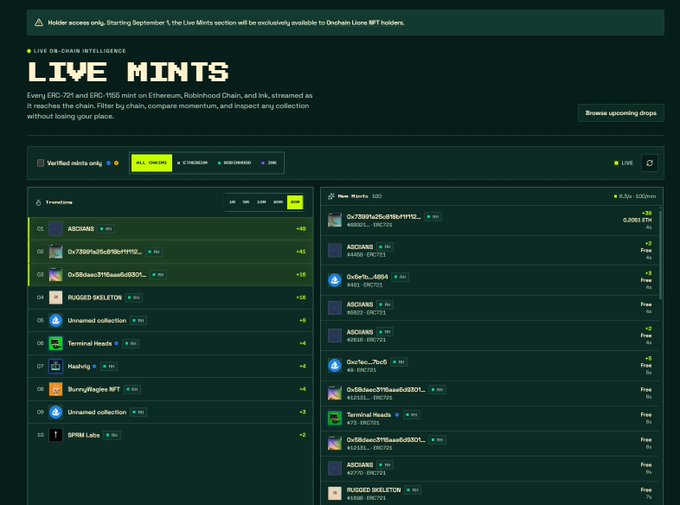Refresh the live mints feed
The height and width of the screenshot is (505, 680).
click(649, 163)
